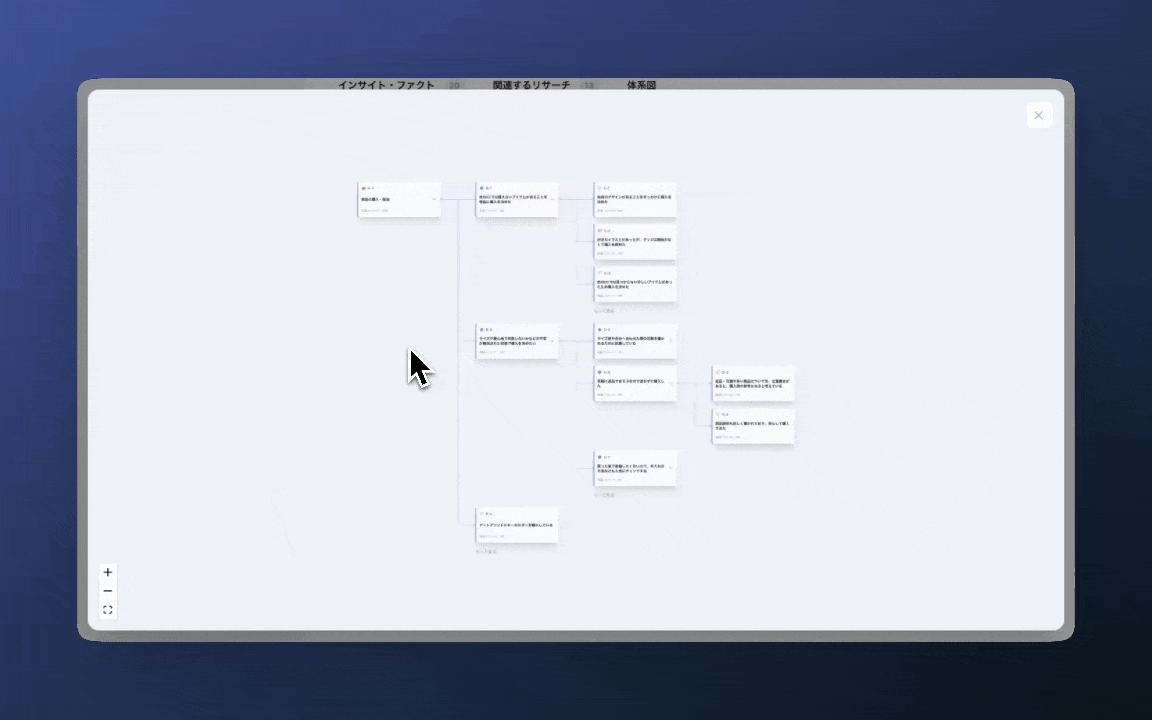
Task: Toggle the chevron of the card feeding the fourth column
Action: point(671,383)
